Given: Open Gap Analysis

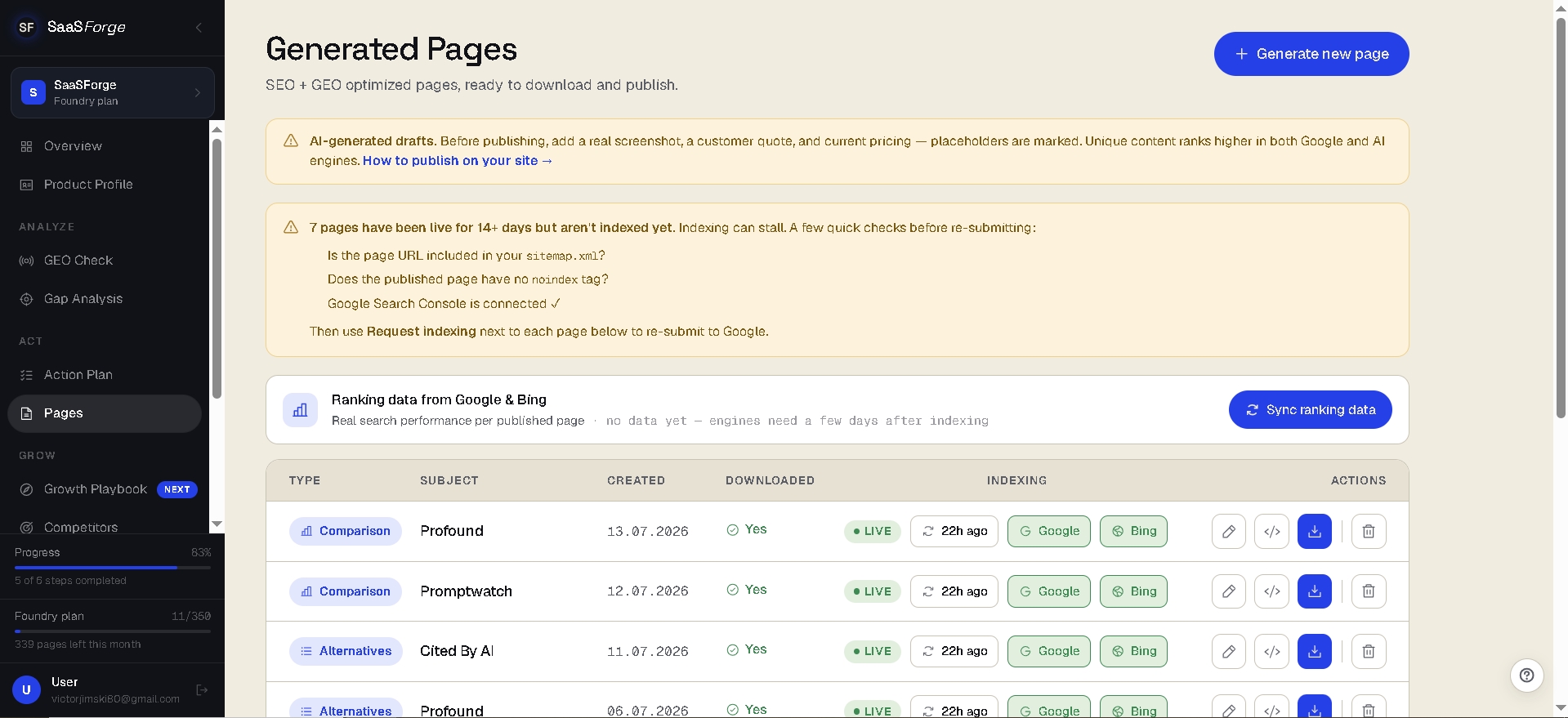Looking at the screenshot, I should (x=105, y=299).
